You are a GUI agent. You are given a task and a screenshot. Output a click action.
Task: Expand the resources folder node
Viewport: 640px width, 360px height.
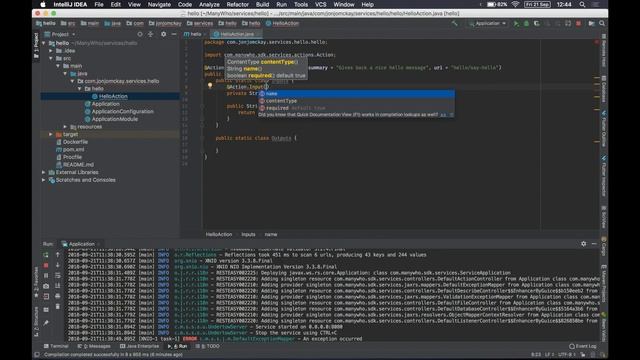(x=65, y=127)
